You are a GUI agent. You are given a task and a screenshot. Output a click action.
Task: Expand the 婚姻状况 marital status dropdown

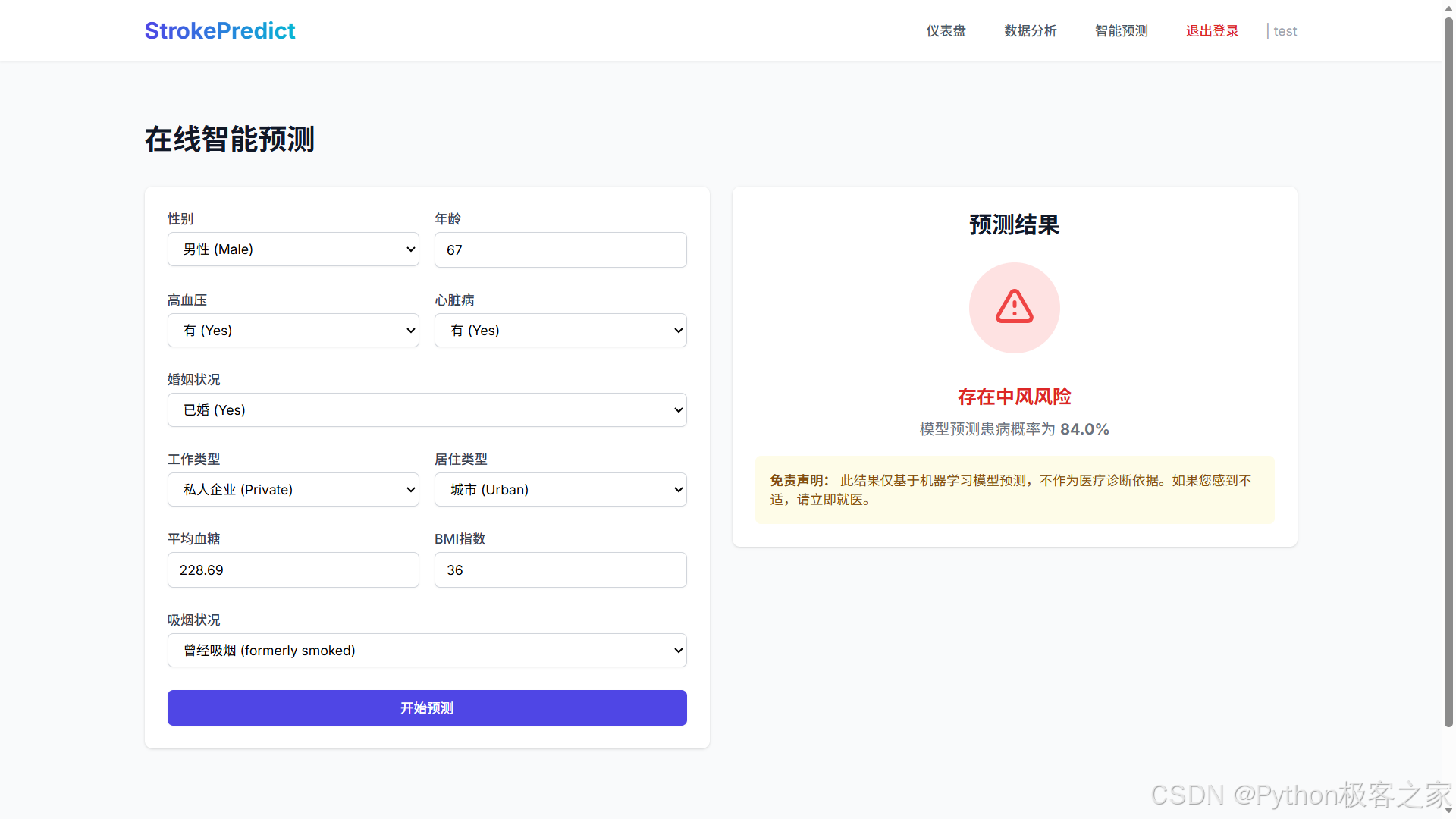coord(427,410)
